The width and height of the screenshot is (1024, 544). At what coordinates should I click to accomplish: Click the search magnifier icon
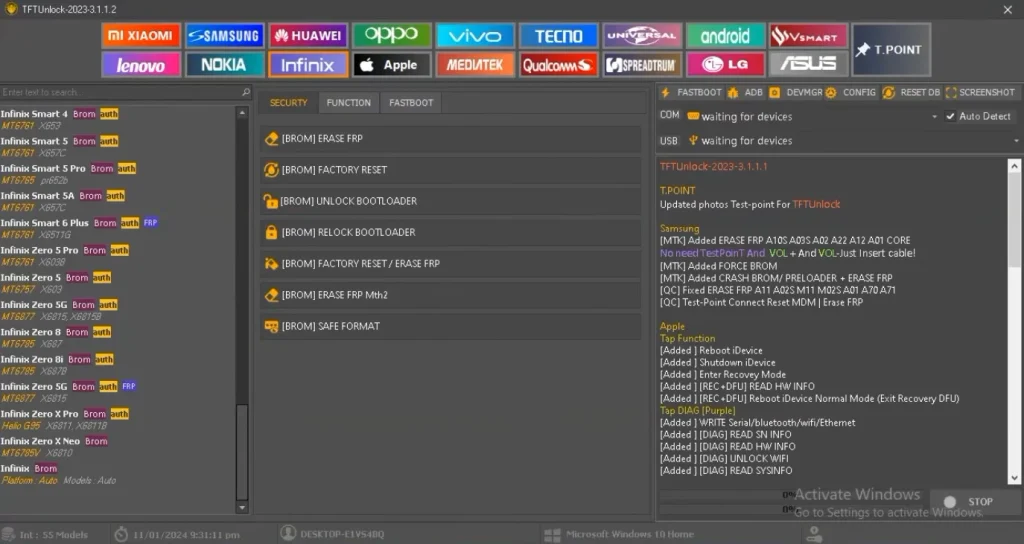click(x=246, y=92)
